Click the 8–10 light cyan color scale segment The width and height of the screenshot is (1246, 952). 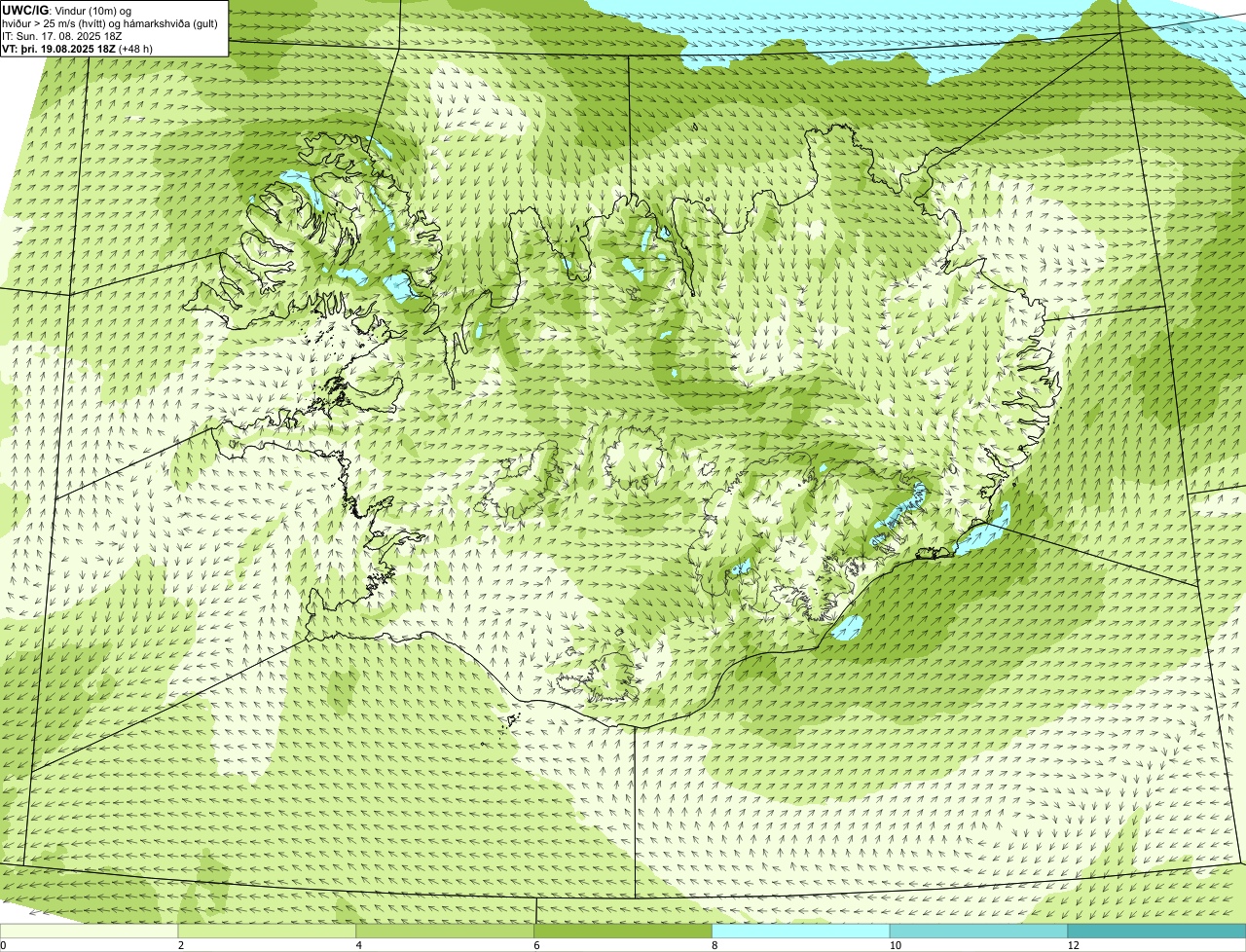click(801, 932)
